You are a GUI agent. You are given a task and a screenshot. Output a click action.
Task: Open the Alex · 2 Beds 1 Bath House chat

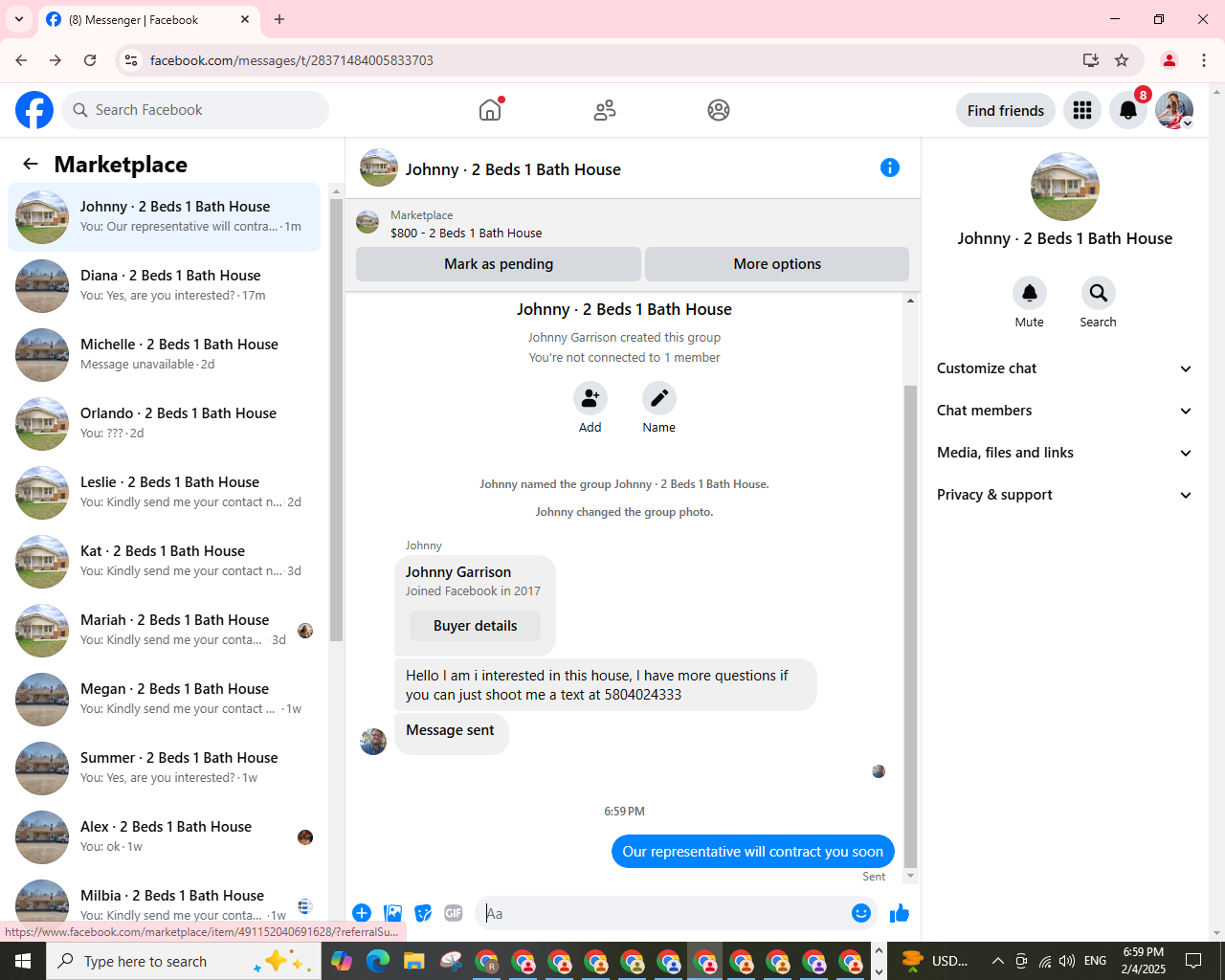(165, 837)
